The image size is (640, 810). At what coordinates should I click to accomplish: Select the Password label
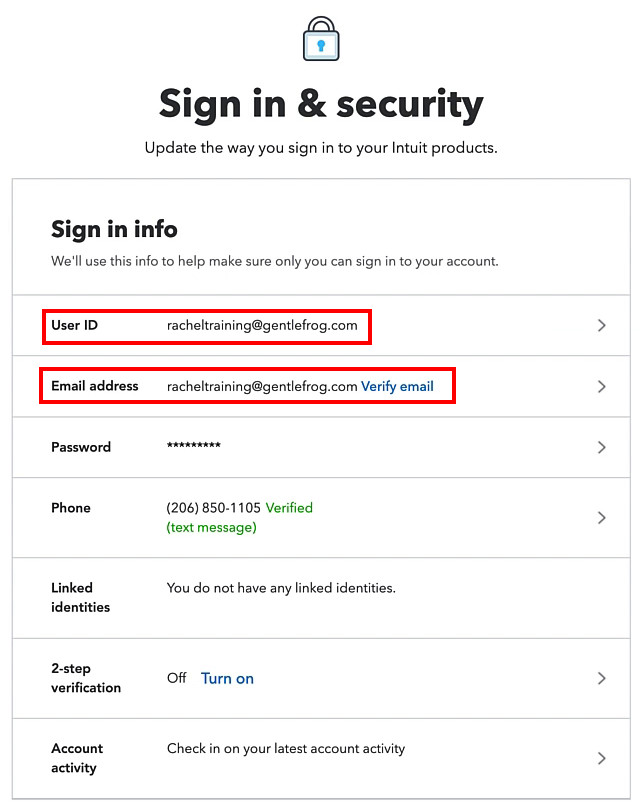(x=81, y=447)
